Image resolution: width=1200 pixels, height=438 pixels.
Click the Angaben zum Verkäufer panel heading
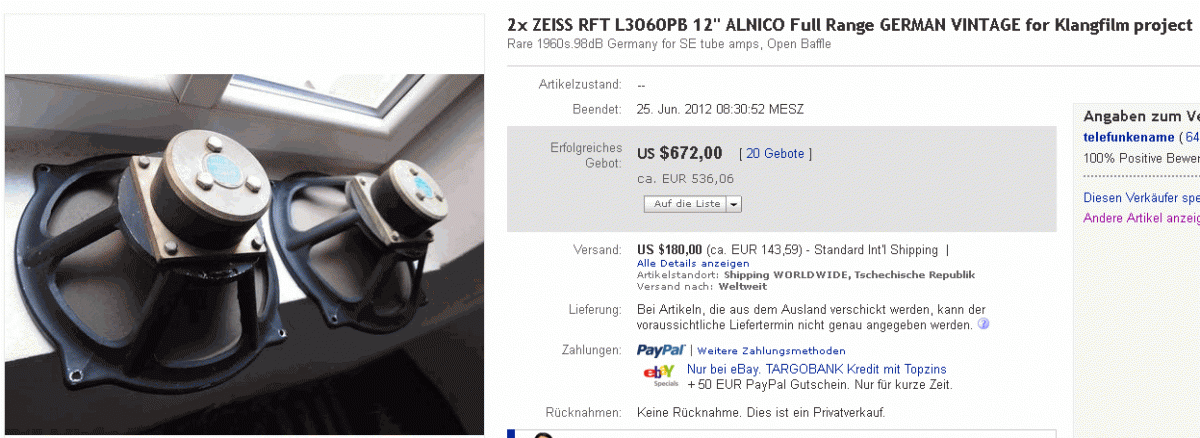[1141, 116]
